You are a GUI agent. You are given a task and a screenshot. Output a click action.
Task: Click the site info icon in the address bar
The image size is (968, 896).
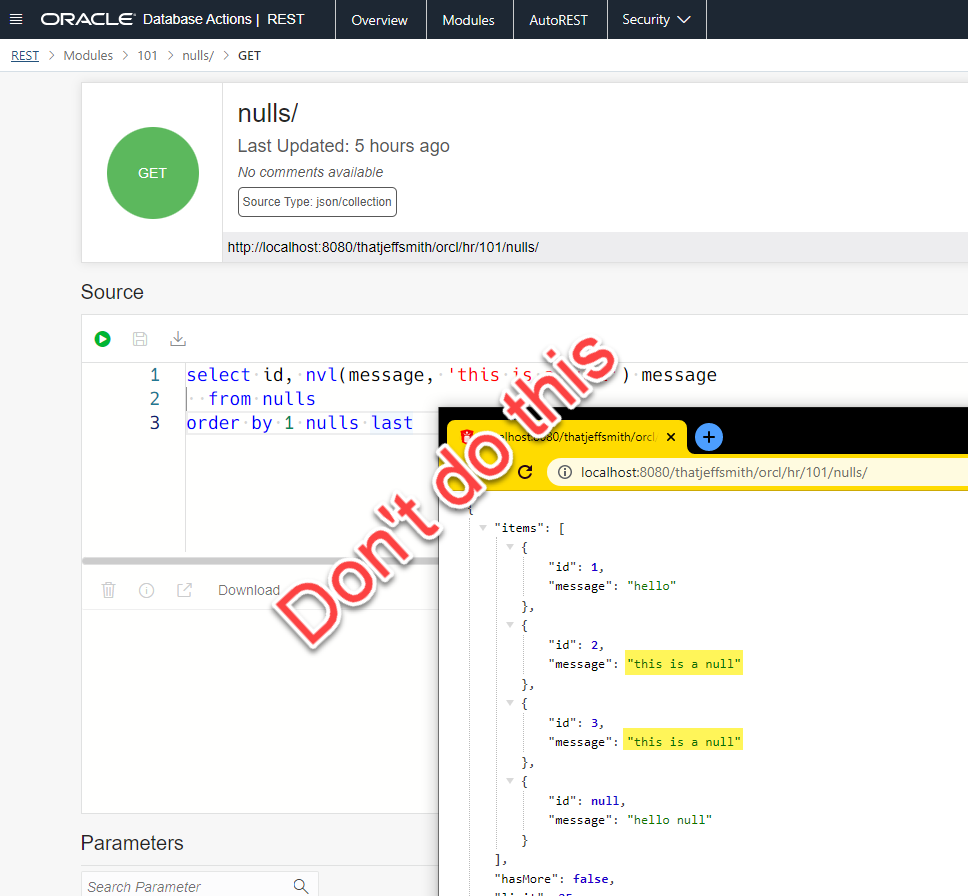tap(564, 472)
